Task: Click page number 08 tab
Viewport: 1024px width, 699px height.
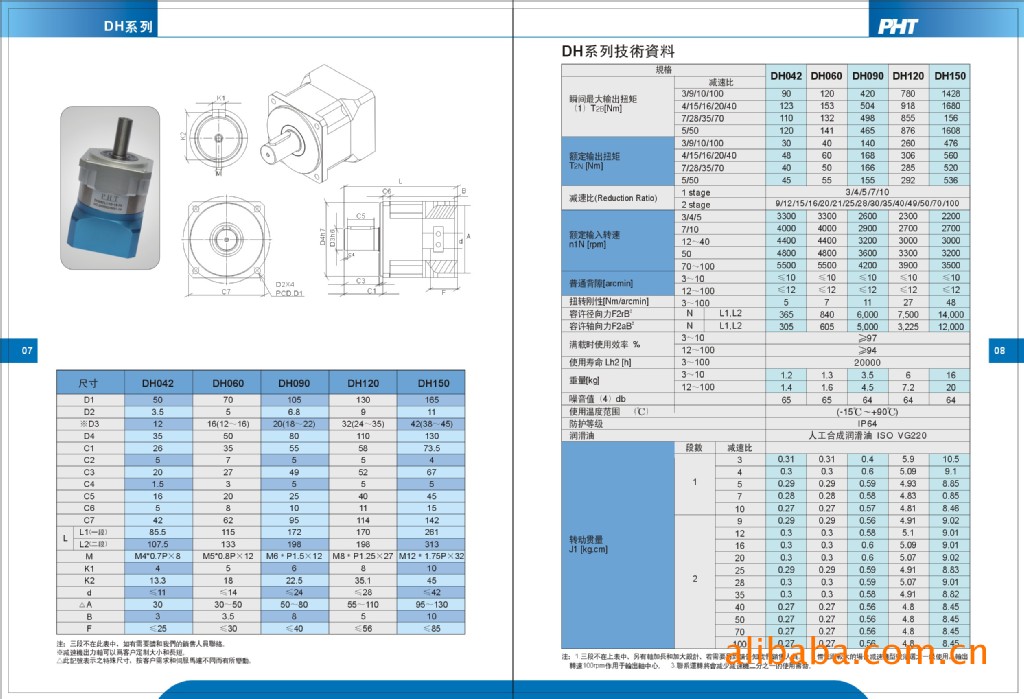Action: (x=1006, y=351)
